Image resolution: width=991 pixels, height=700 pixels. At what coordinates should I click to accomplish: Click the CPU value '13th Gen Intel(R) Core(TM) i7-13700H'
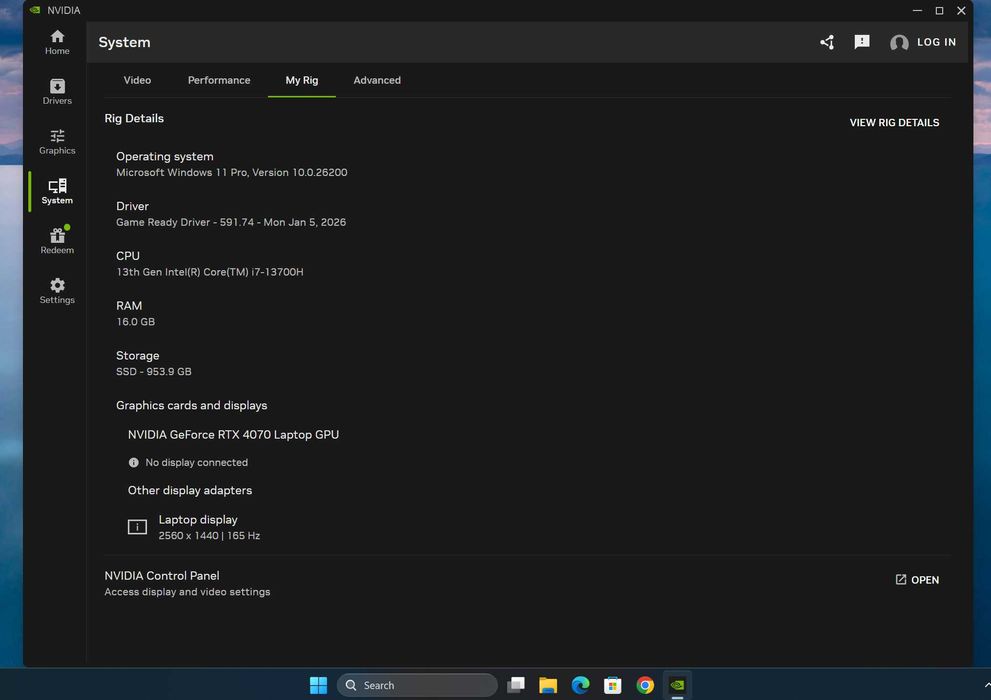click(x=210, y=272)
